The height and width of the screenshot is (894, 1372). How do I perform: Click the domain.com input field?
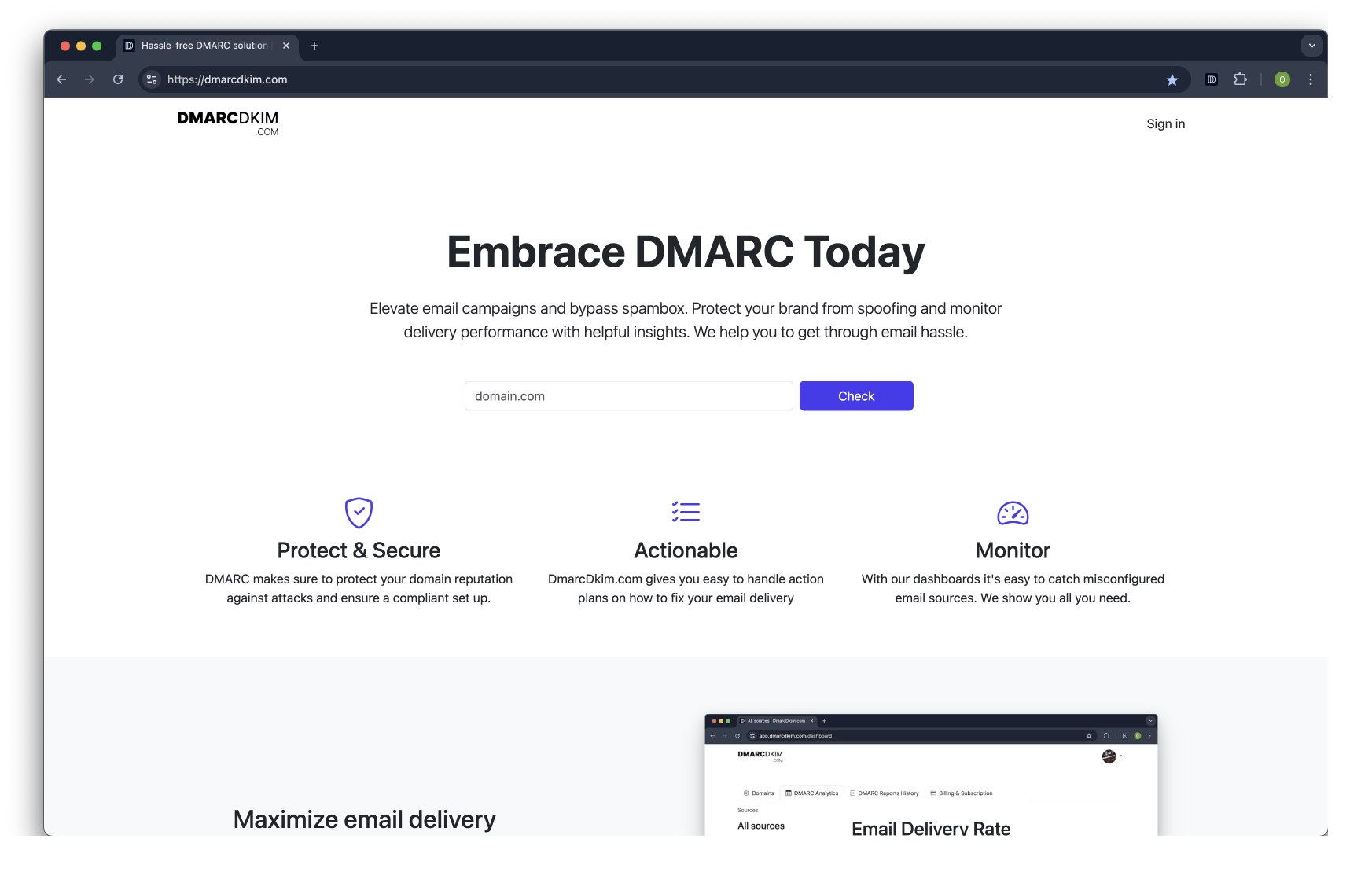point(628,395)
